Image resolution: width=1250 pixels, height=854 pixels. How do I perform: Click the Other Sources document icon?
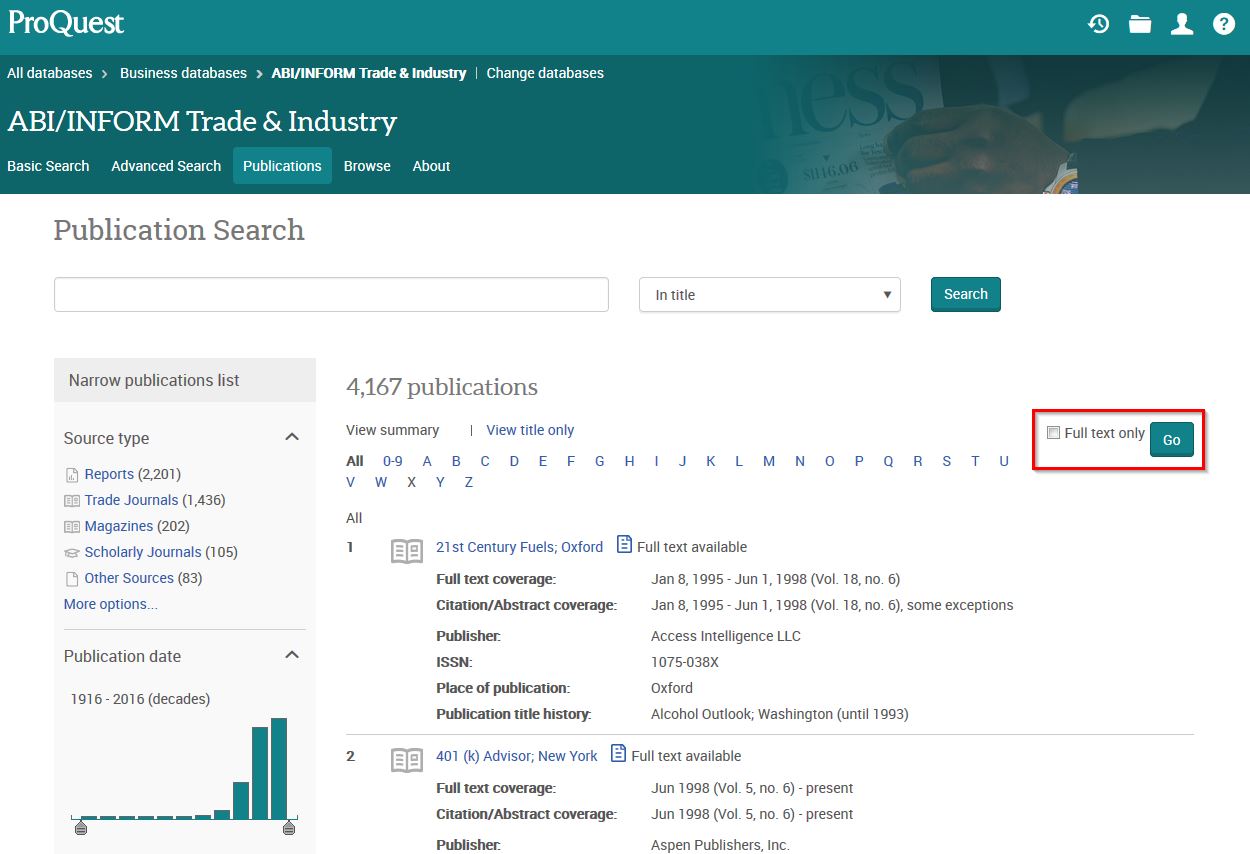72,579
